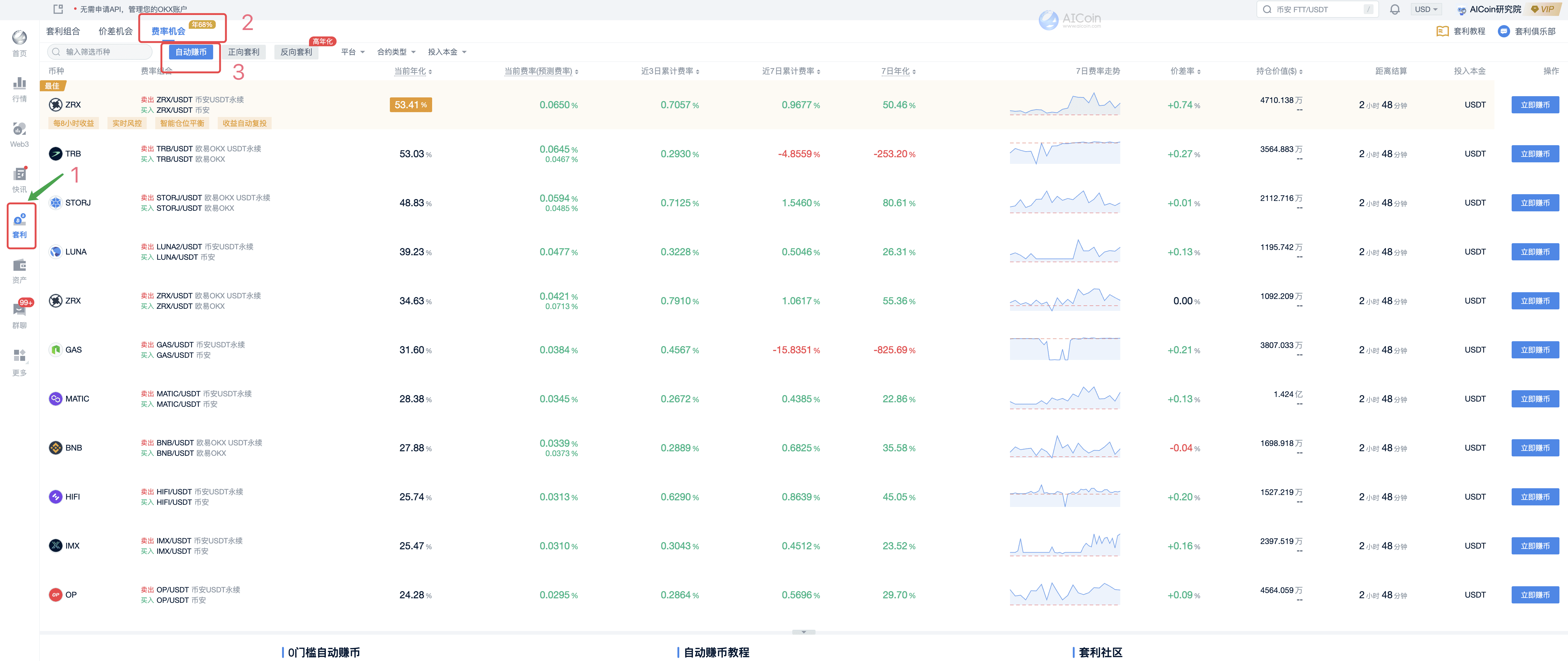The width and height of the screenshot is (1568, 661).
Task: Switch to 费率机会 tab
Action: 168,31
